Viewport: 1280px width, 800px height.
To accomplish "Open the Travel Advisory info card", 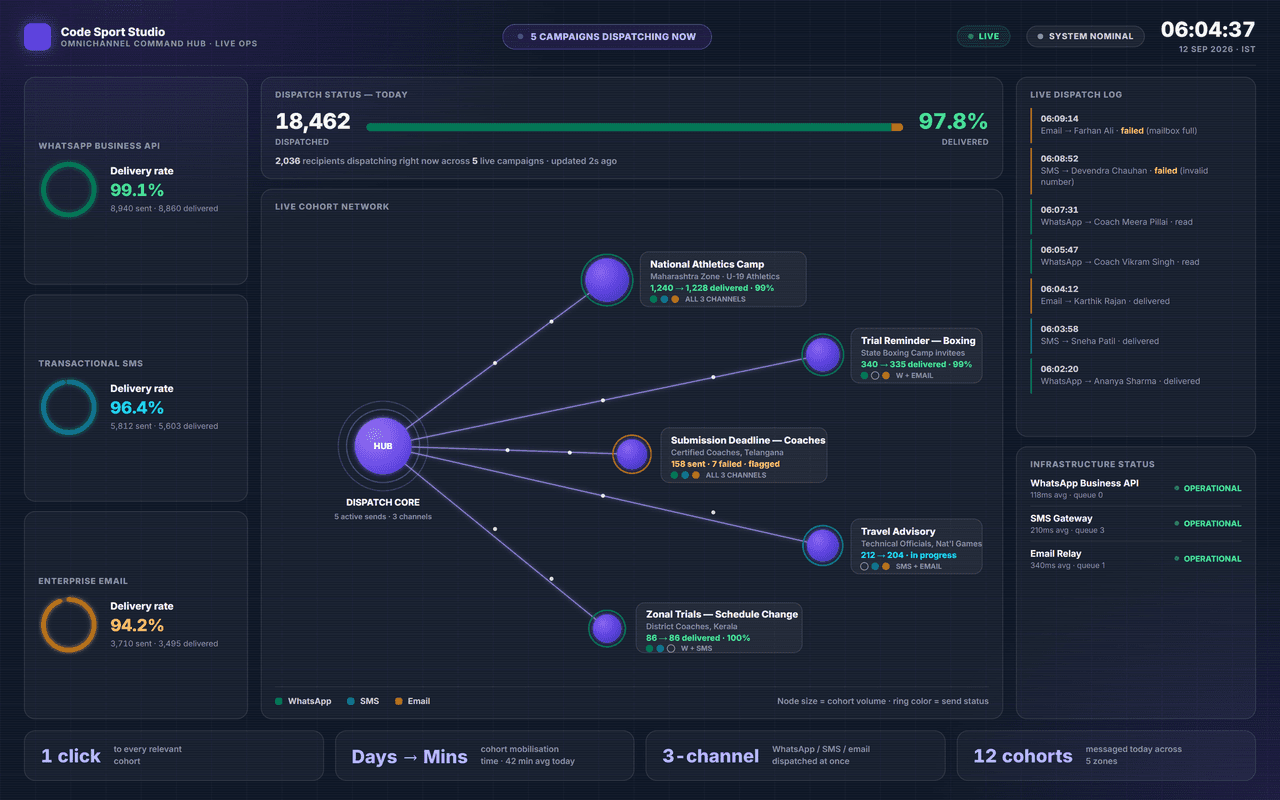I will point(917,547).
